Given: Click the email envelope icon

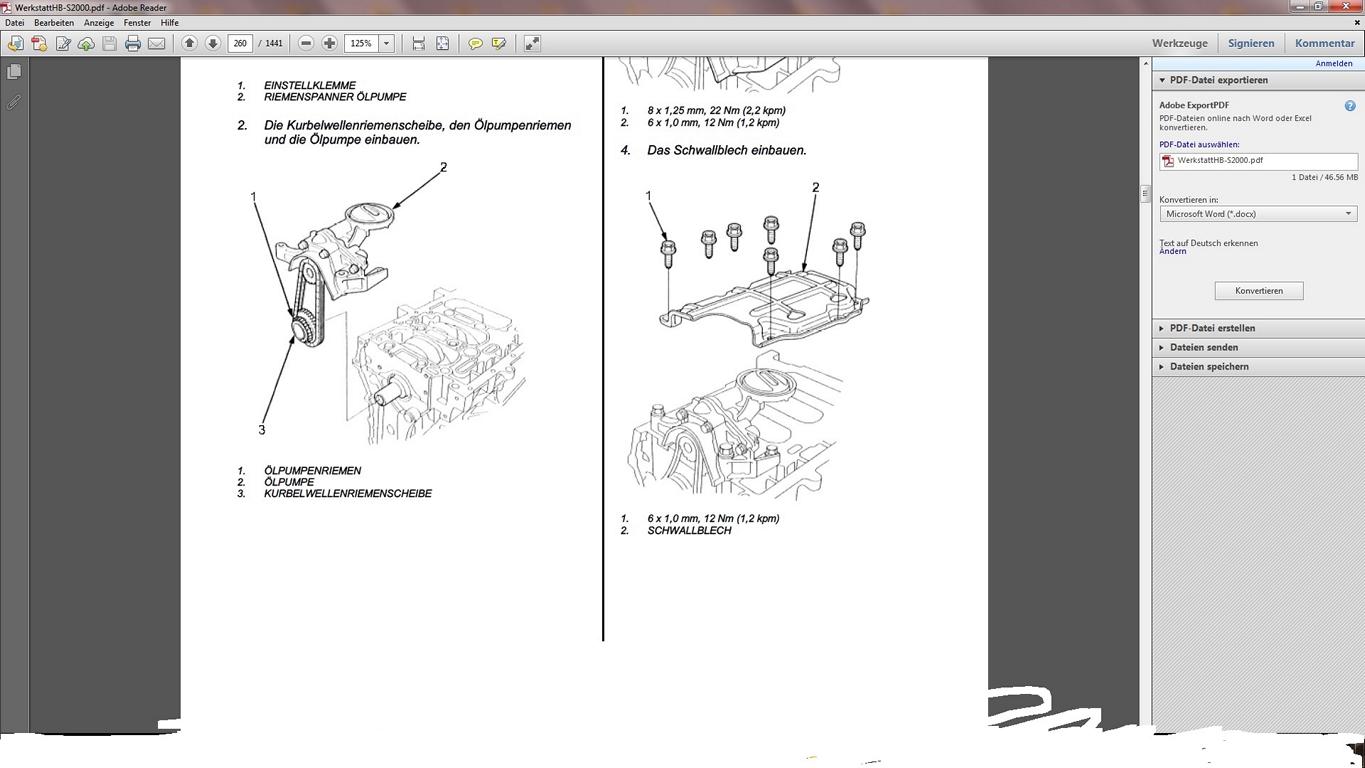Looking at the screenshot, I should point(157,43).
